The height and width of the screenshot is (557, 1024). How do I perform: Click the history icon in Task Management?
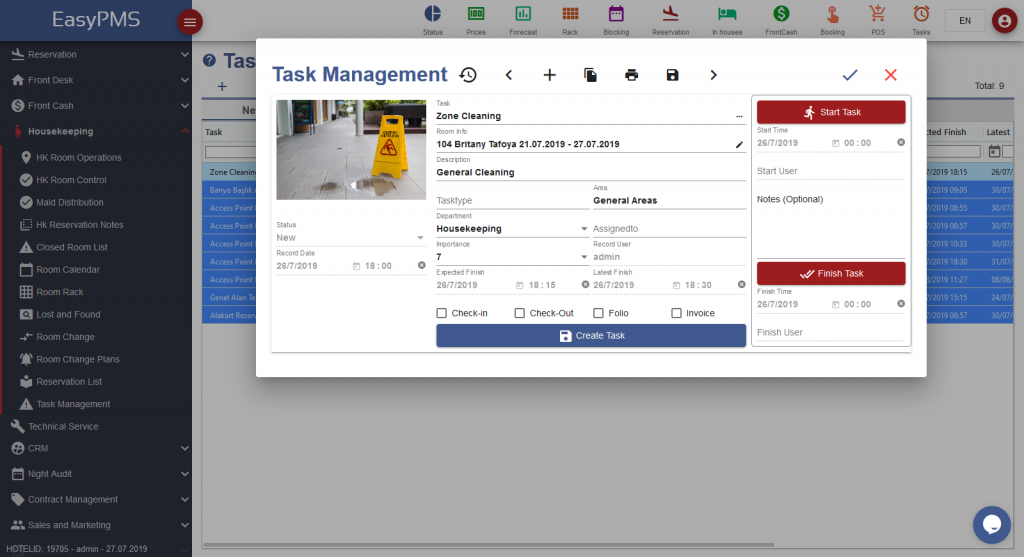pyautogui.click(x=468, y=75)
